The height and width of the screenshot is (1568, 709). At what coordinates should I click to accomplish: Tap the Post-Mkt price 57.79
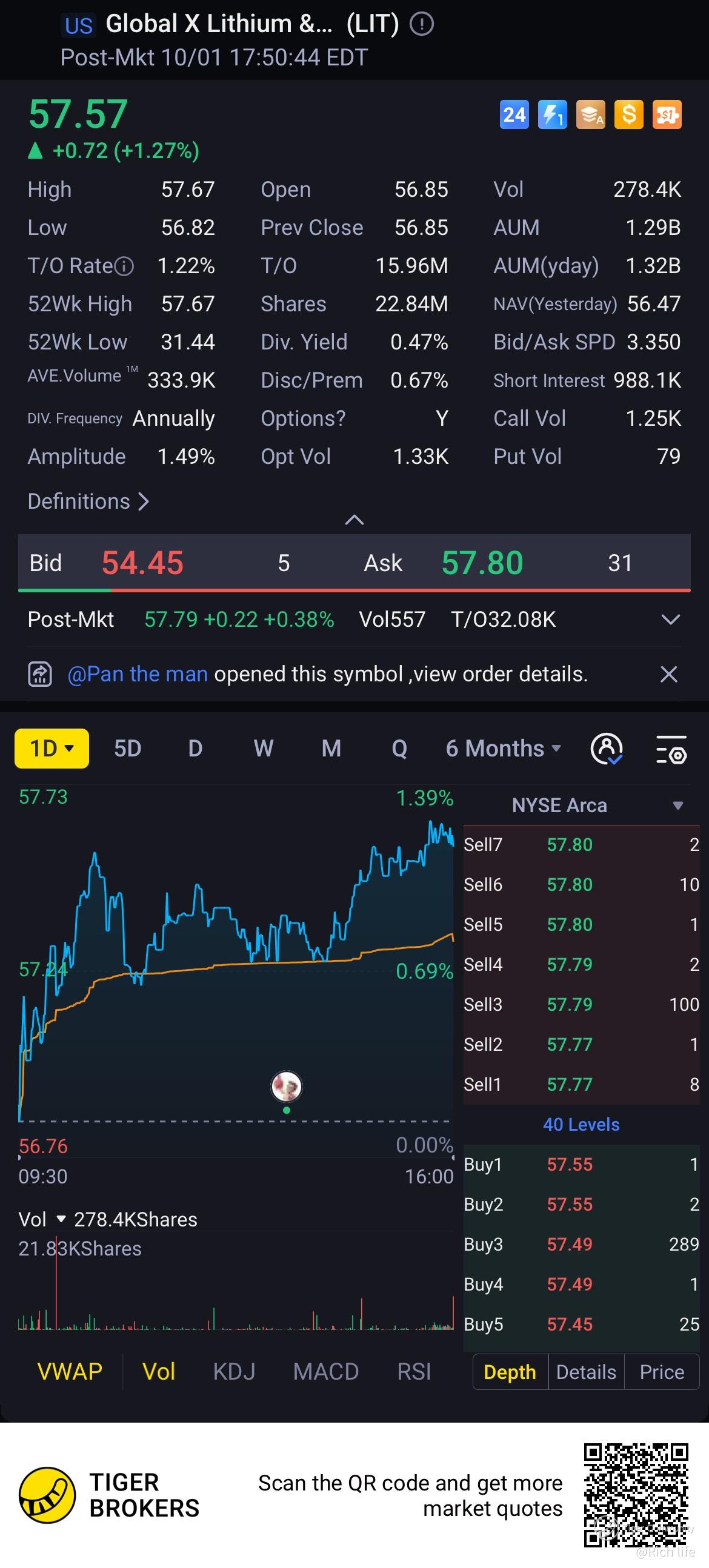coord(170,620)
